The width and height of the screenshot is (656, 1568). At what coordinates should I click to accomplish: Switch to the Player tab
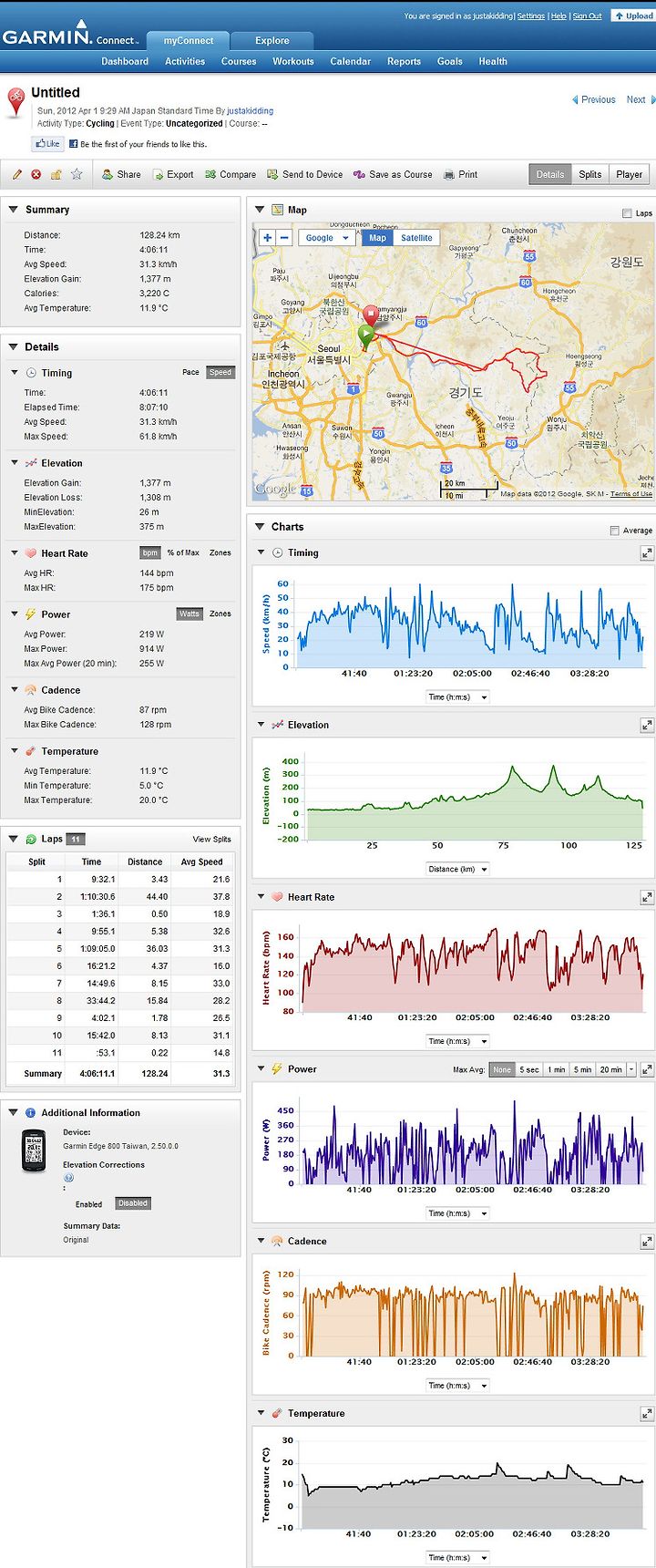pos(630,174)
